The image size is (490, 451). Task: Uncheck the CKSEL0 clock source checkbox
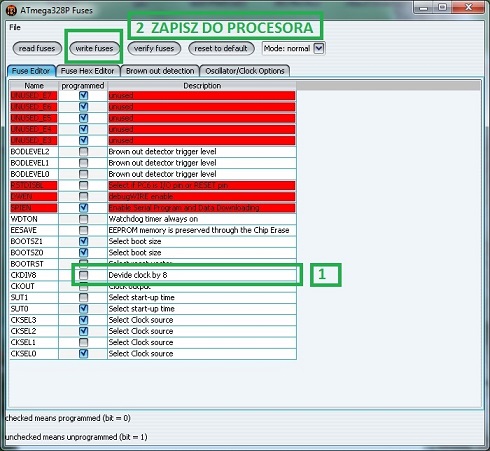pos(83,353)
